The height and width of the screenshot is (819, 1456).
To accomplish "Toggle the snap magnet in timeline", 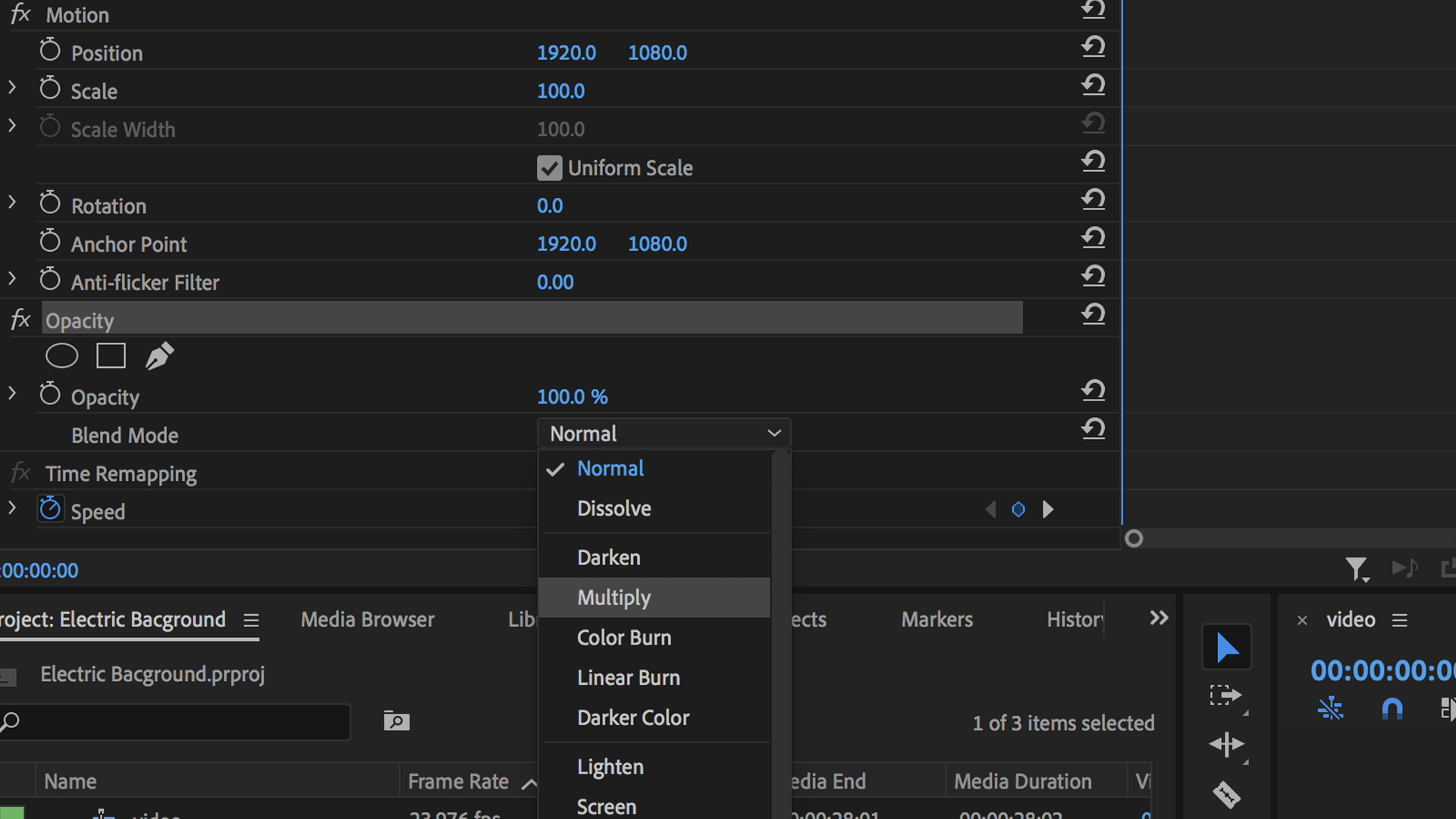I will coord(1392,709).
